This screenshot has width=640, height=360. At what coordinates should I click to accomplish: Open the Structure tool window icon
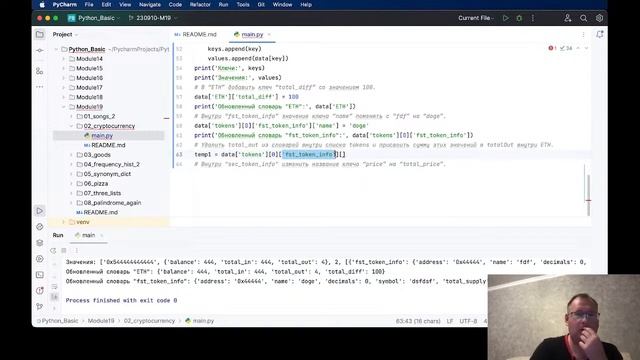pos(40,71)
